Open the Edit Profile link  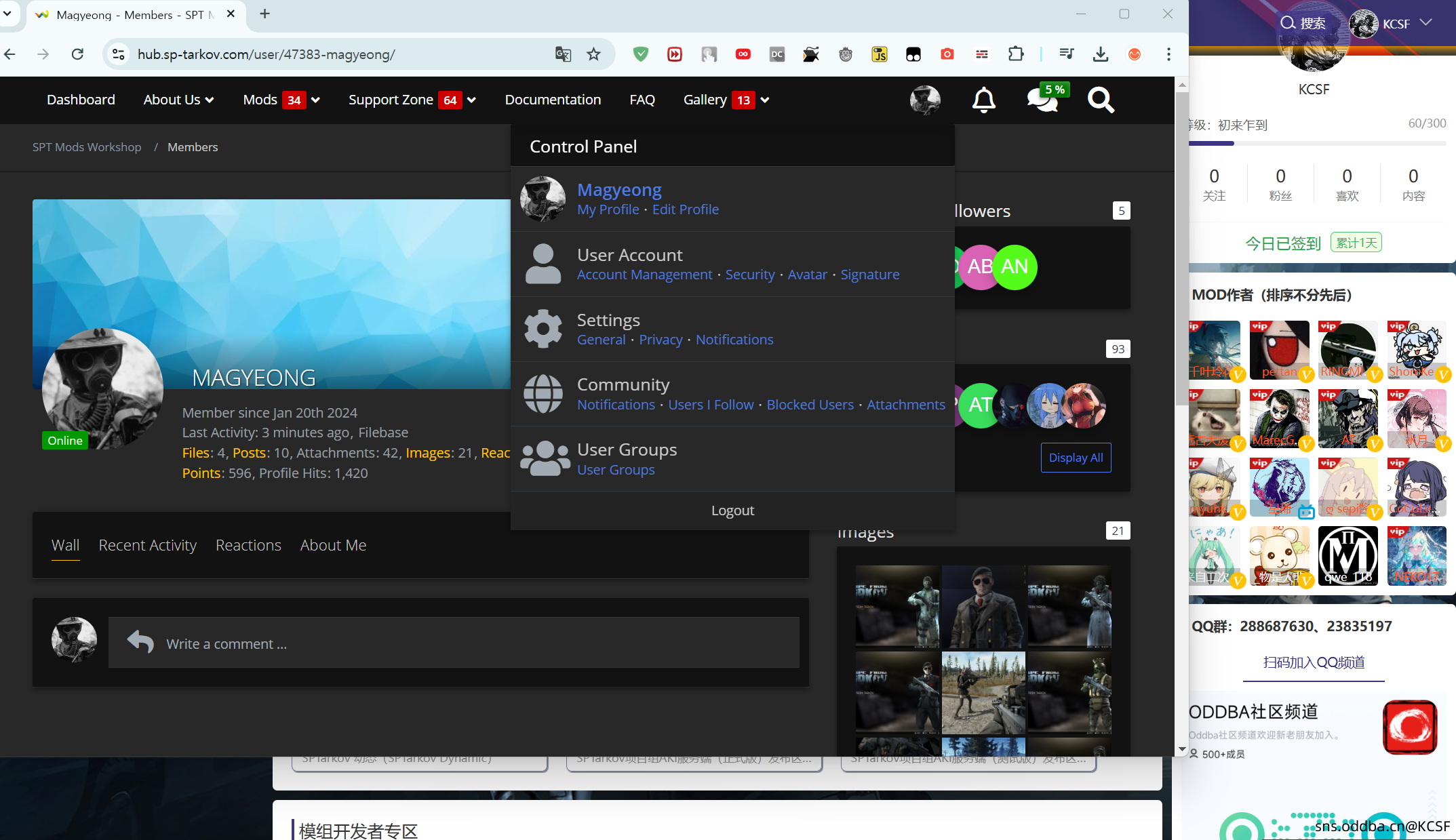[x=685, y=209]
